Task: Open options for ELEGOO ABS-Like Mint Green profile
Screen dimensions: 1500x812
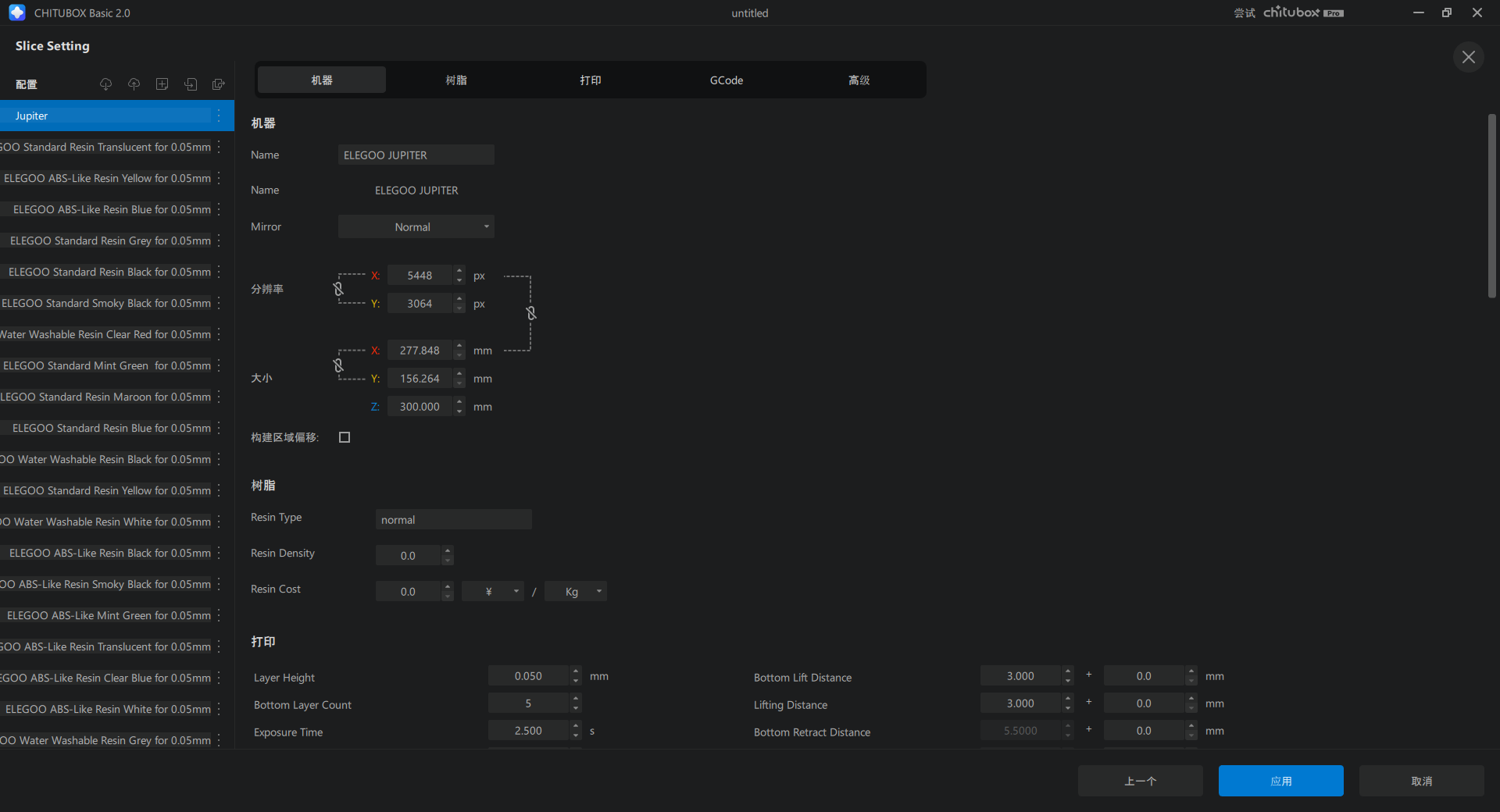Action: 219,615
